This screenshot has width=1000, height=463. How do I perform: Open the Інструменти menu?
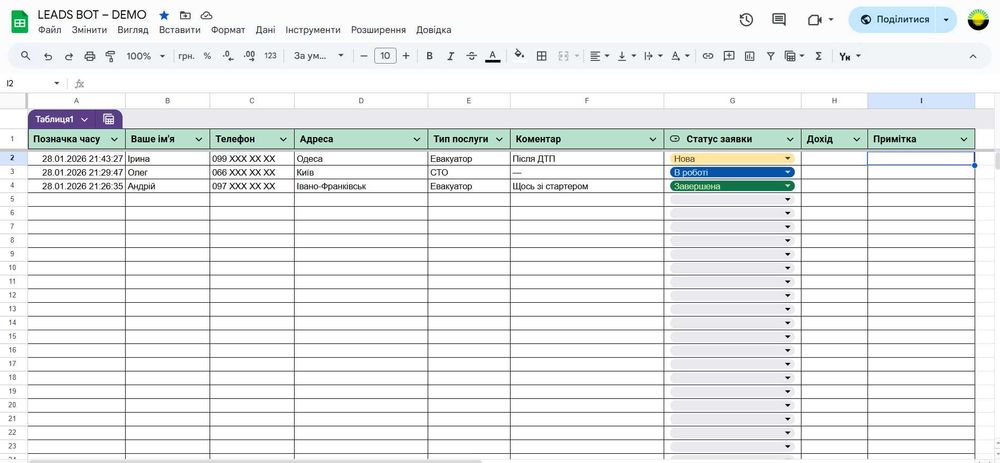click(313, 30)
